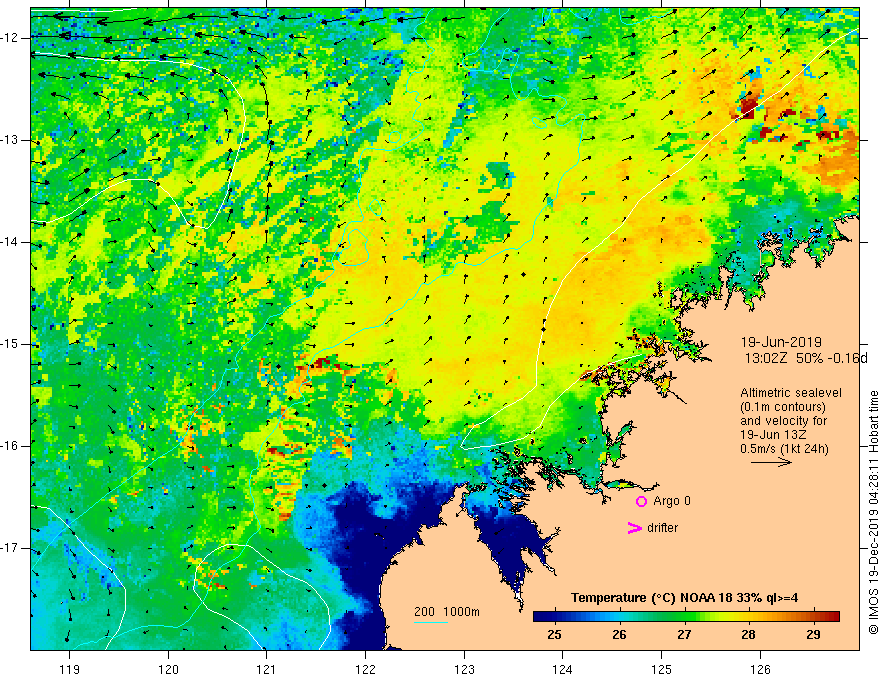This screenshot has height=680, width=880.
Task: Click latitude label -15 on left axis
Action: tap(10, 344)
